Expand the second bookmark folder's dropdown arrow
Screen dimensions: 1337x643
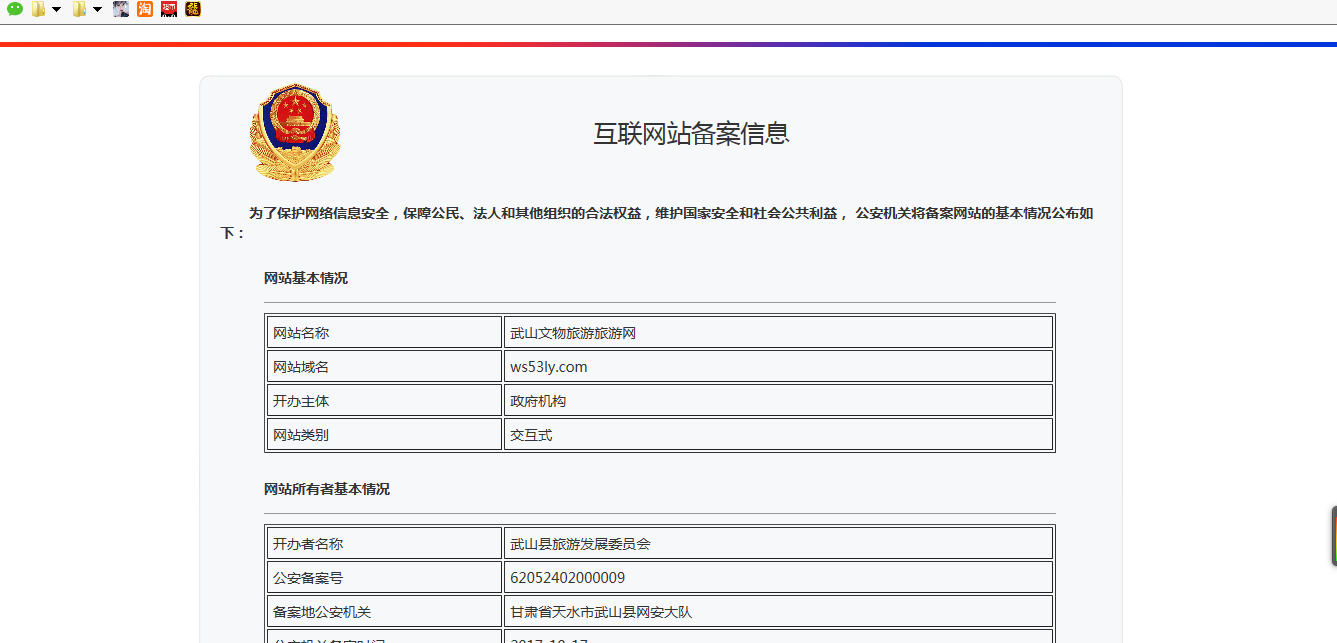(x=97, y=9)
